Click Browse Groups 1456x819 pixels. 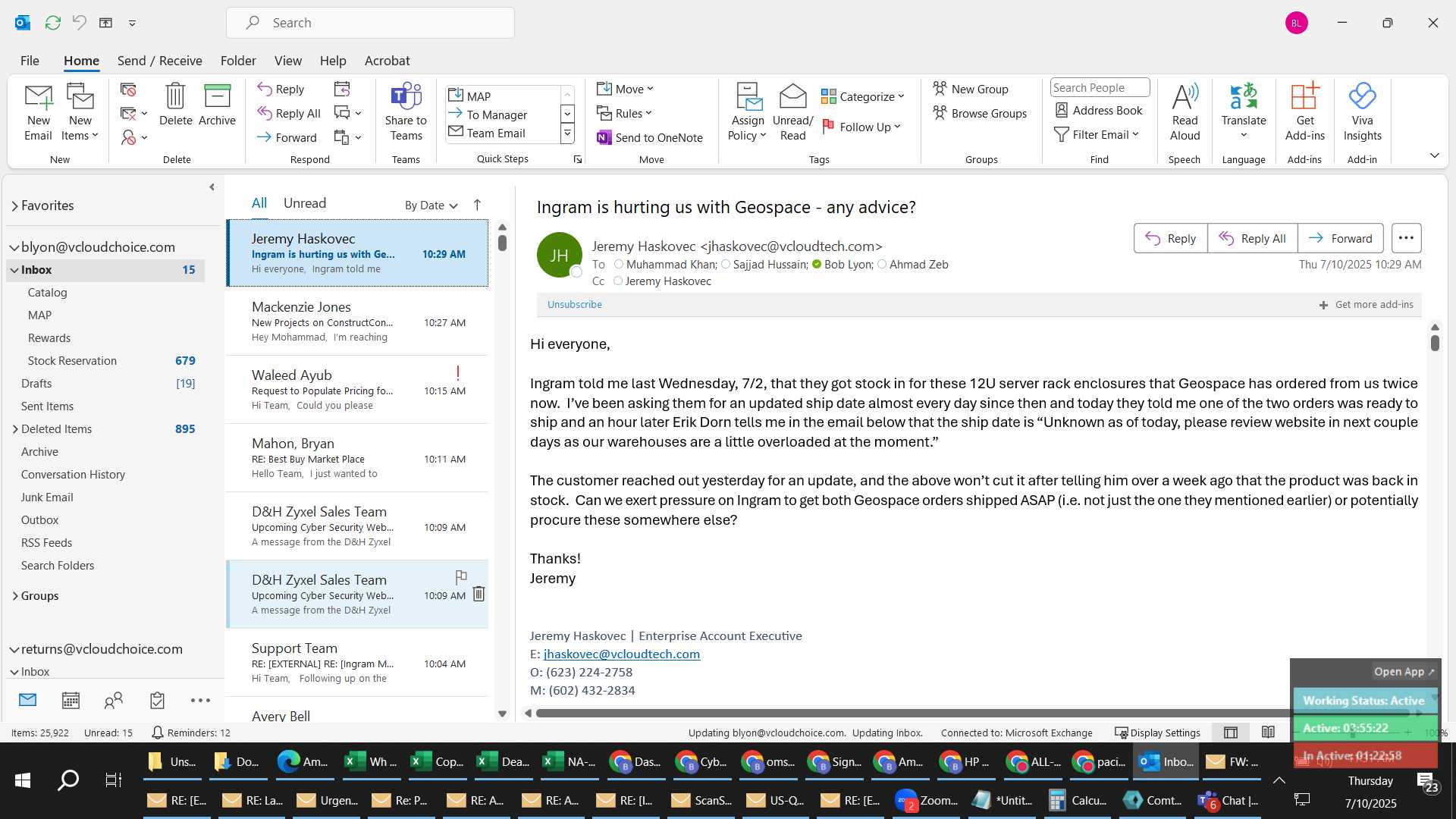980,113
